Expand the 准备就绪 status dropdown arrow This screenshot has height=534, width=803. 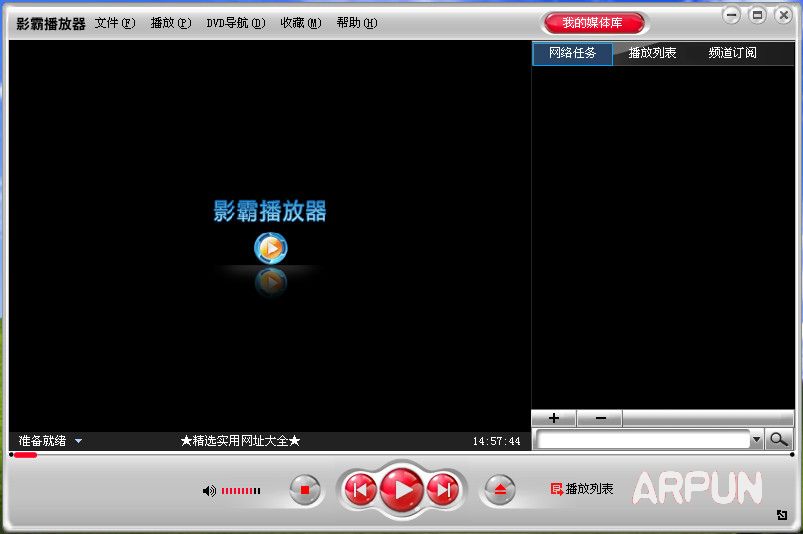[x=78, y=441]
